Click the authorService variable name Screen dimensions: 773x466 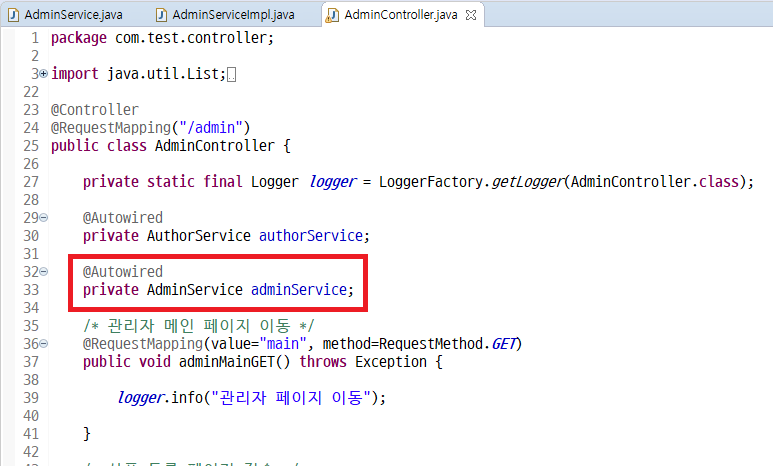pos(311,236)
